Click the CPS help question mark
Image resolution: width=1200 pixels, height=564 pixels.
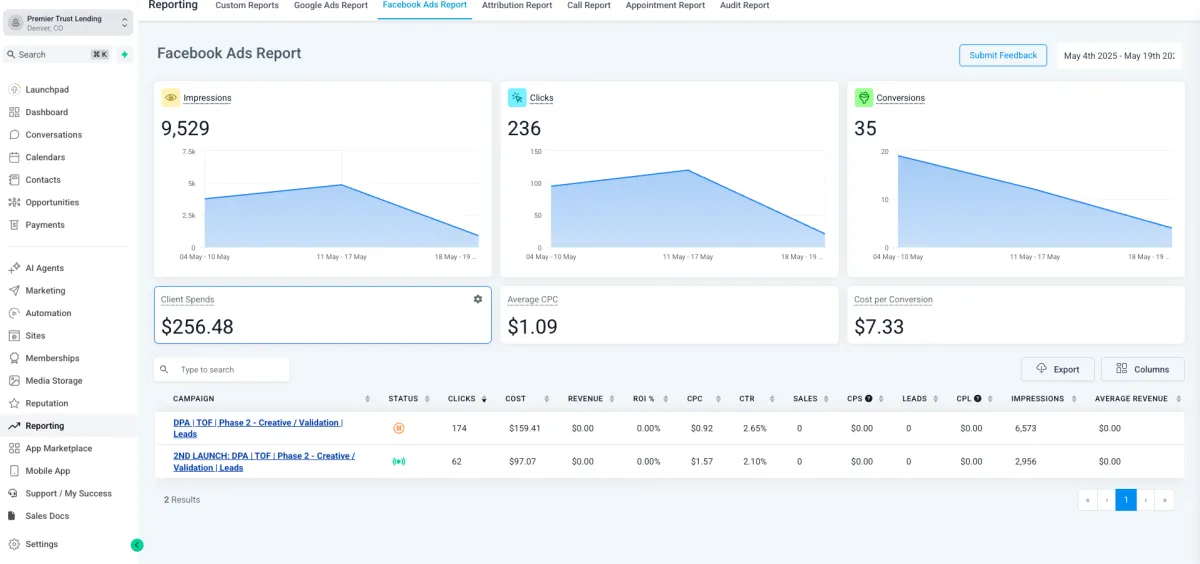[x=868, y=398]
